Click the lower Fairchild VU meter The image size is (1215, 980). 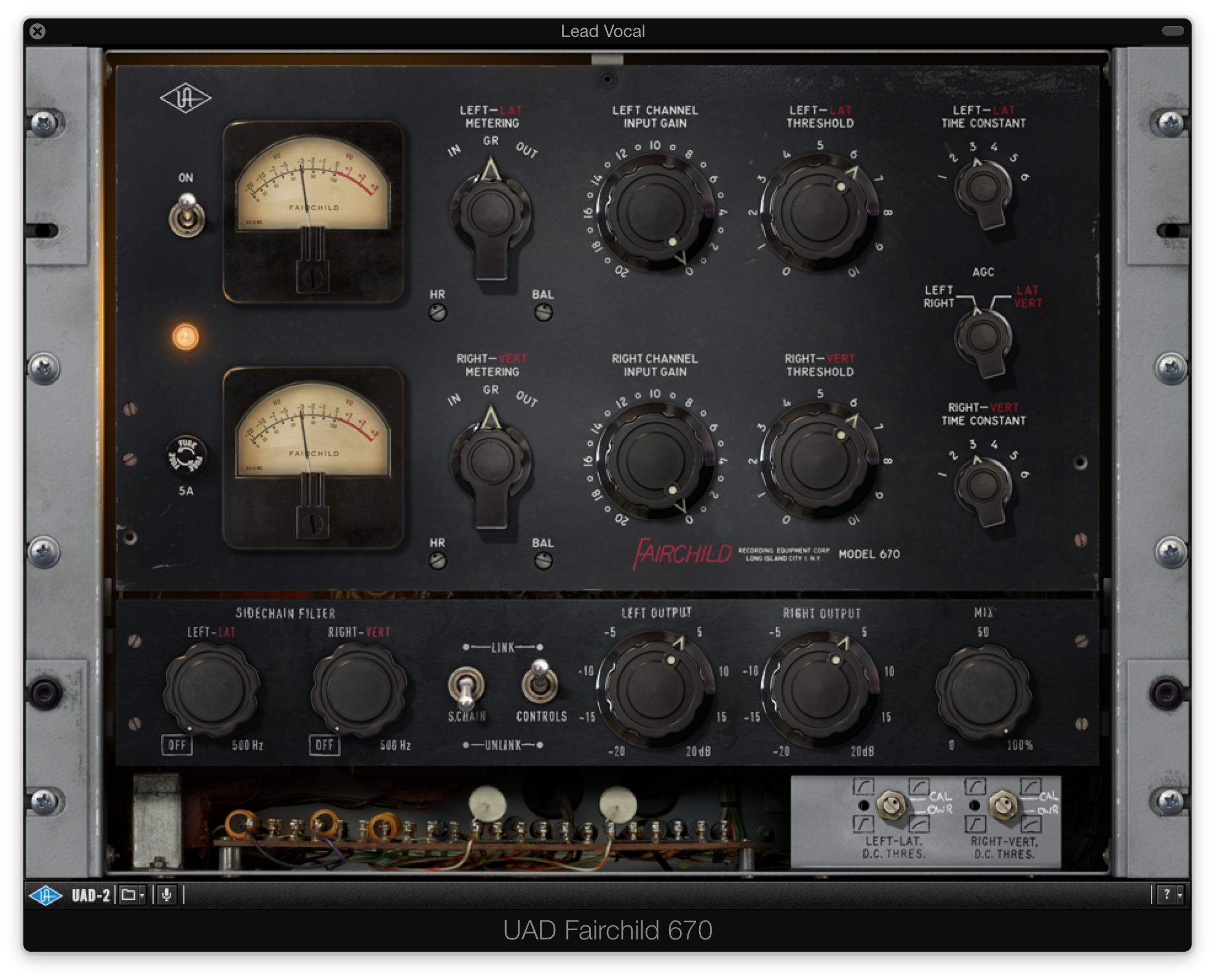tap(313, 457)
